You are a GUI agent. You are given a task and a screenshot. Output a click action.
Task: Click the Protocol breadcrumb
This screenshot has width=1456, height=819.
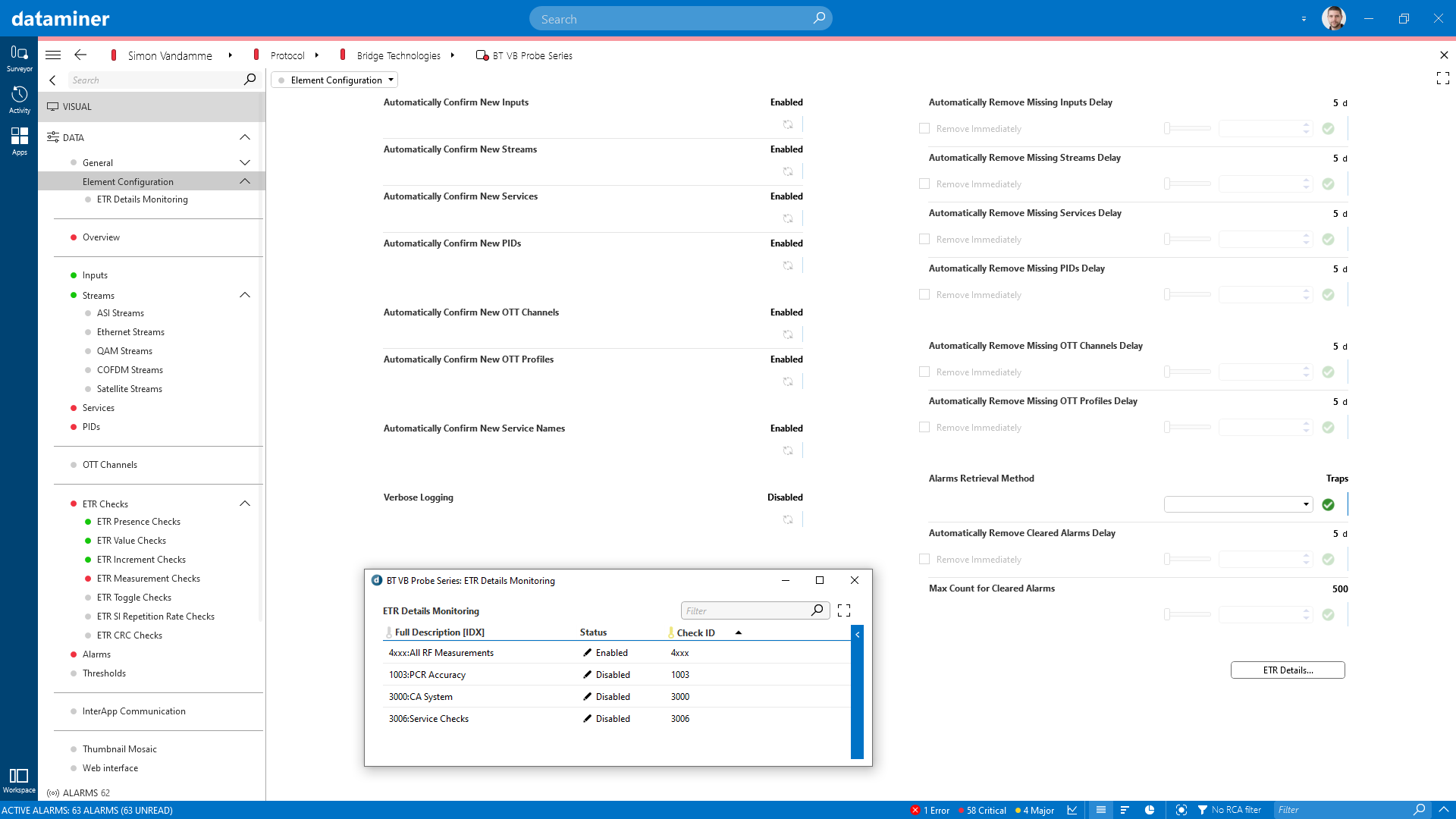pyautogui.click(x=287, y=55)
